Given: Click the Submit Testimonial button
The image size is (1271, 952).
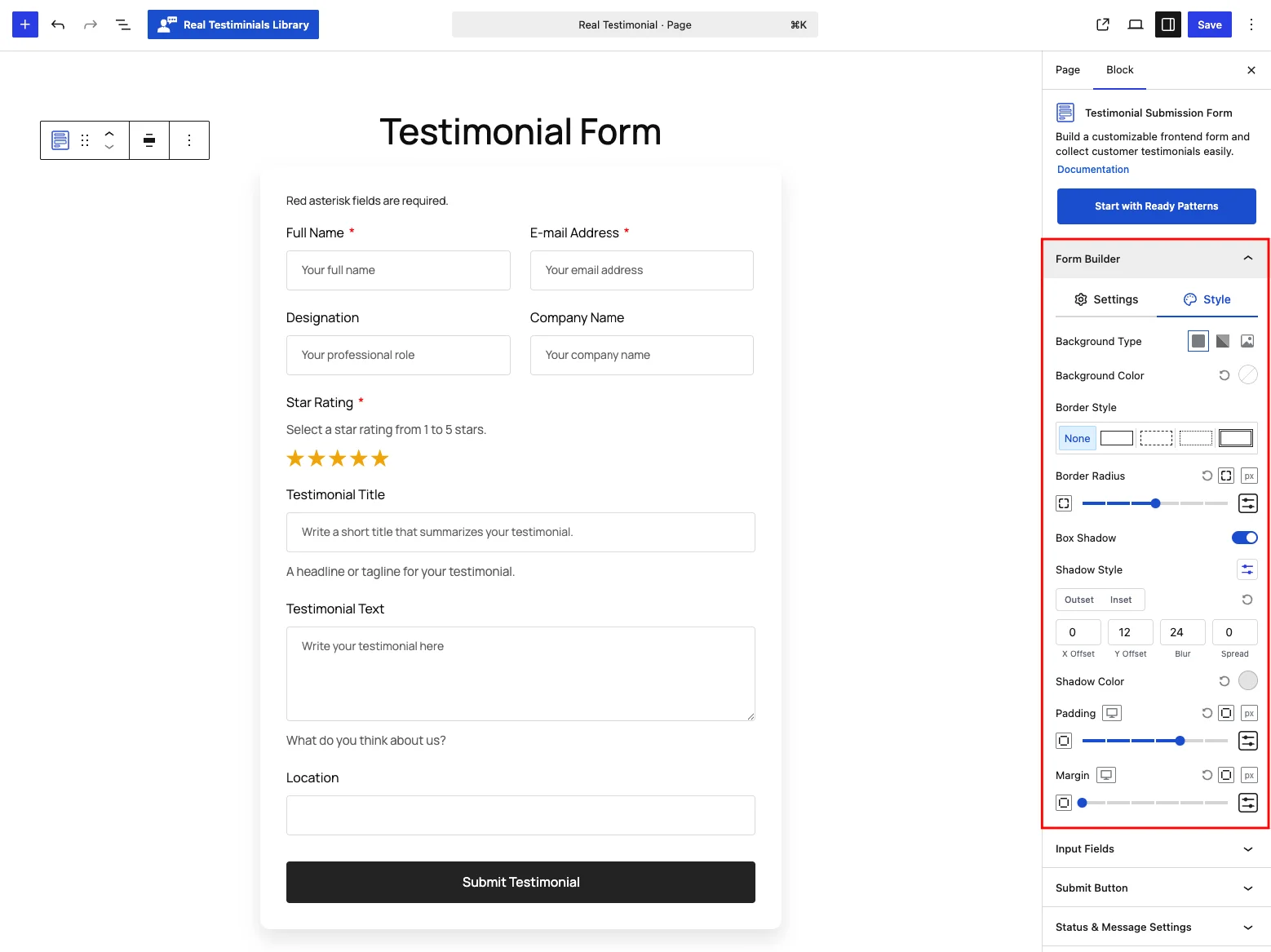Looking at the screenshot, I should [x=520, y=882].
